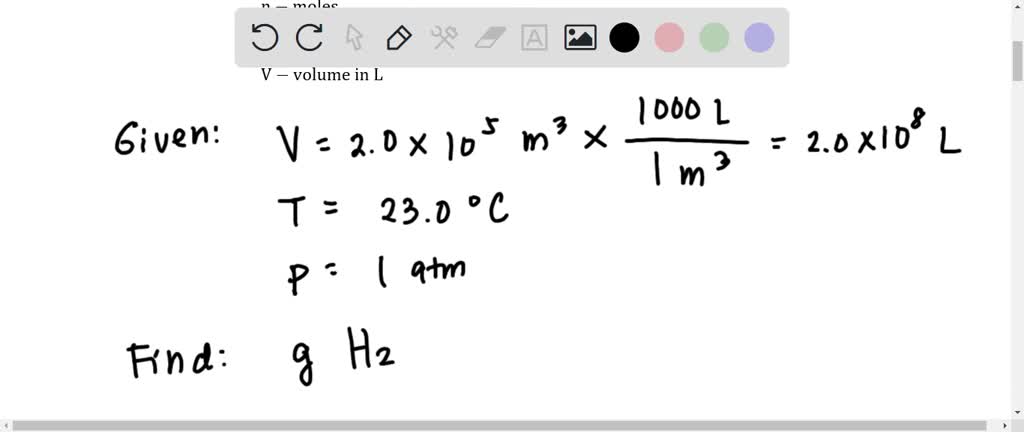Undo the last stroke
The height and width of the screenshot is (432, 1024).
click(x=264, y=38)
